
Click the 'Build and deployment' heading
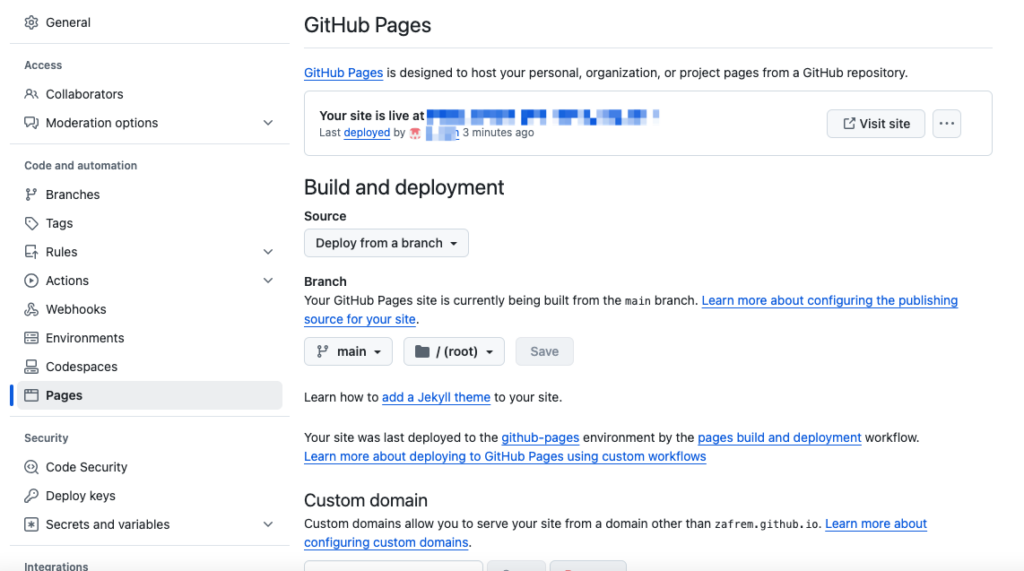[404, 188]
